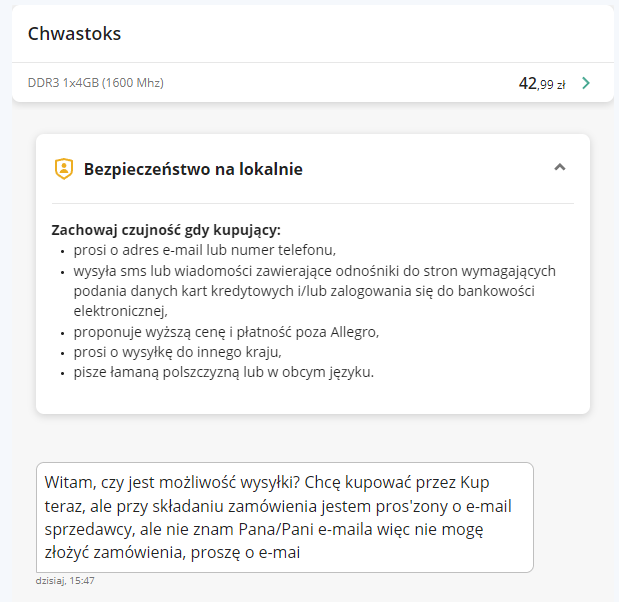
Task: Click the 'dzisiaj, 15:47' message timestamp
Action: pos(65,580)
